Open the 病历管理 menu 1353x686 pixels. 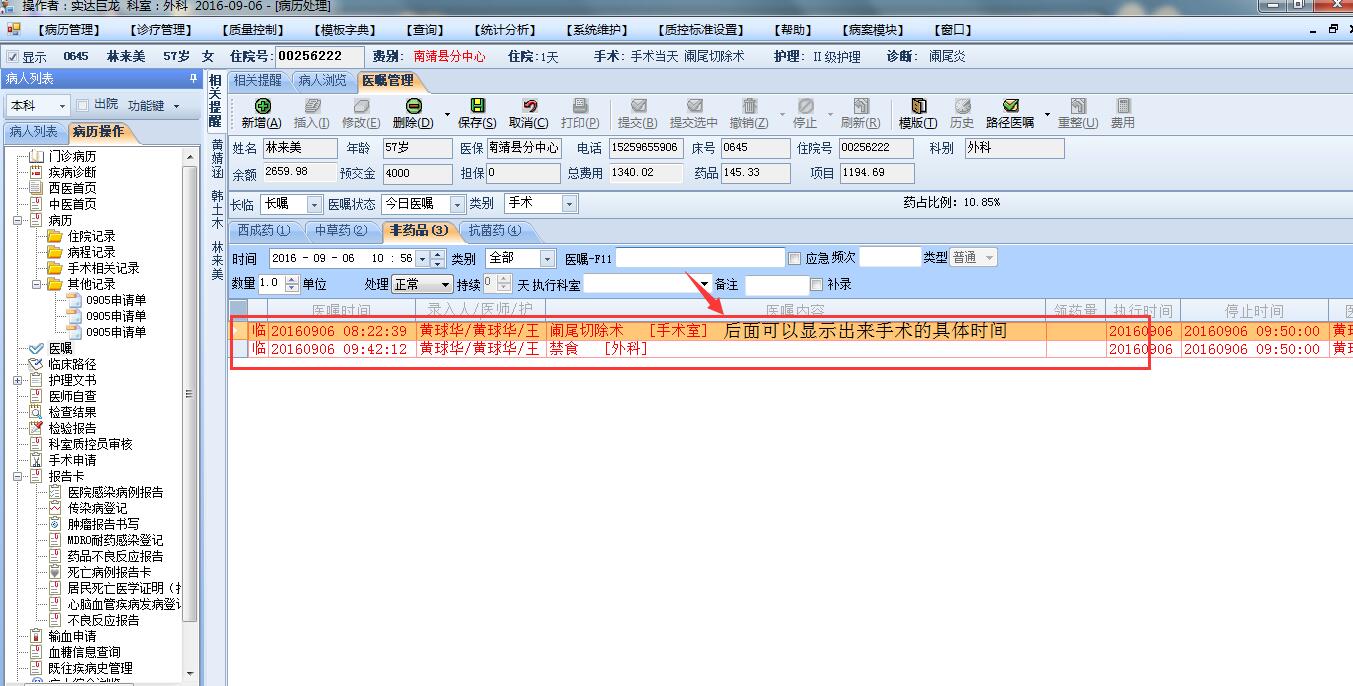67,30
